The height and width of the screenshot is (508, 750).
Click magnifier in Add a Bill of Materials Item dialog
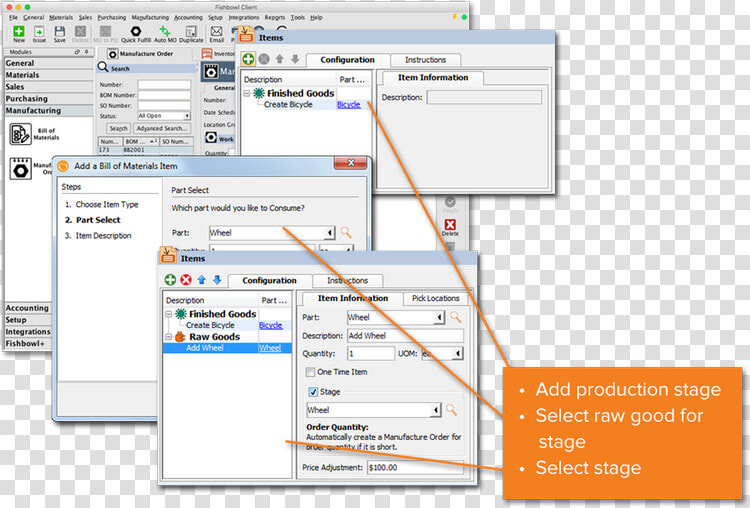point(346,232)
